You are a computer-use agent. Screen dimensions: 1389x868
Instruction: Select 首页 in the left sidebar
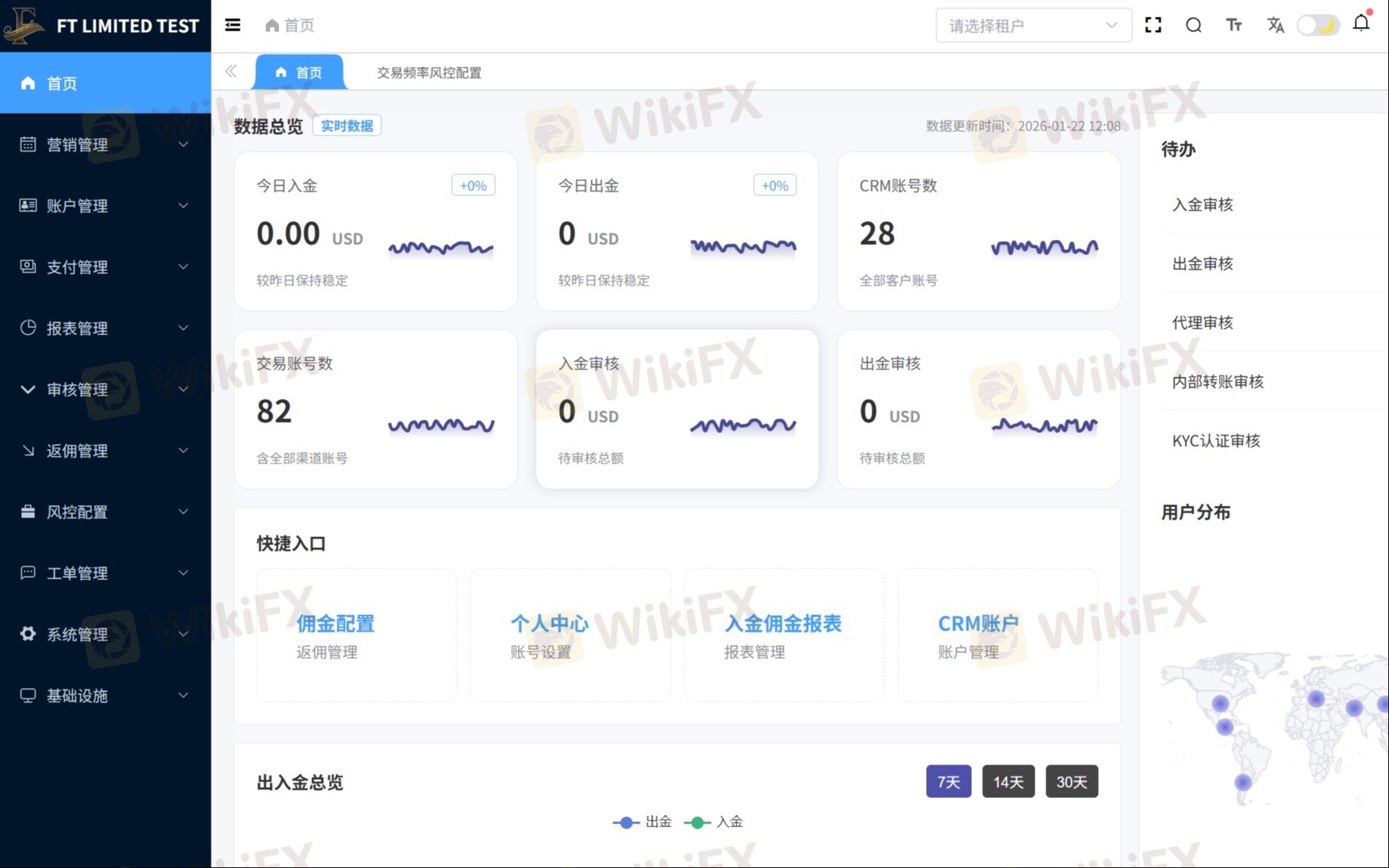105,83
